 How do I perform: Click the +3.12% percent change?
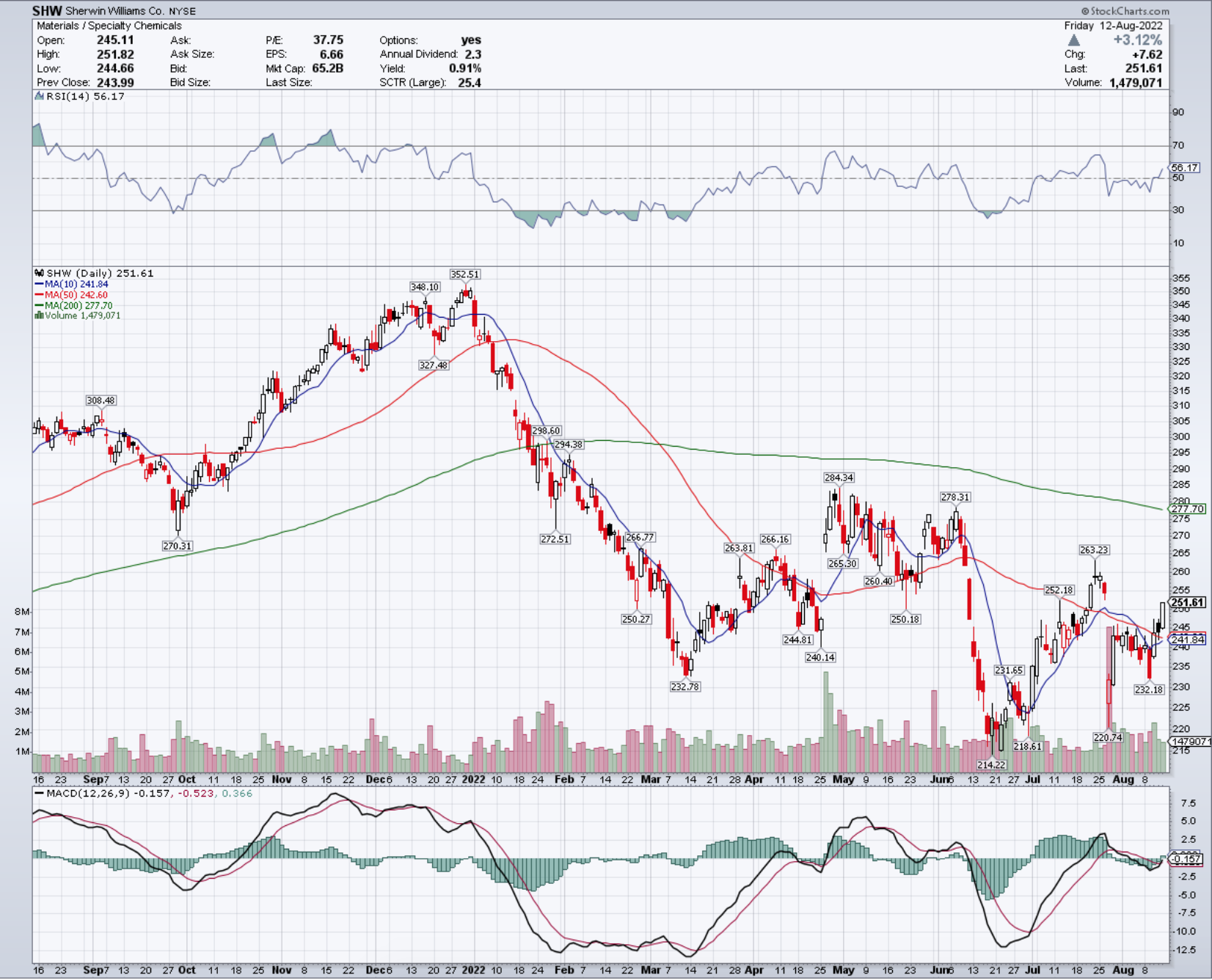tap(1138, 40)
